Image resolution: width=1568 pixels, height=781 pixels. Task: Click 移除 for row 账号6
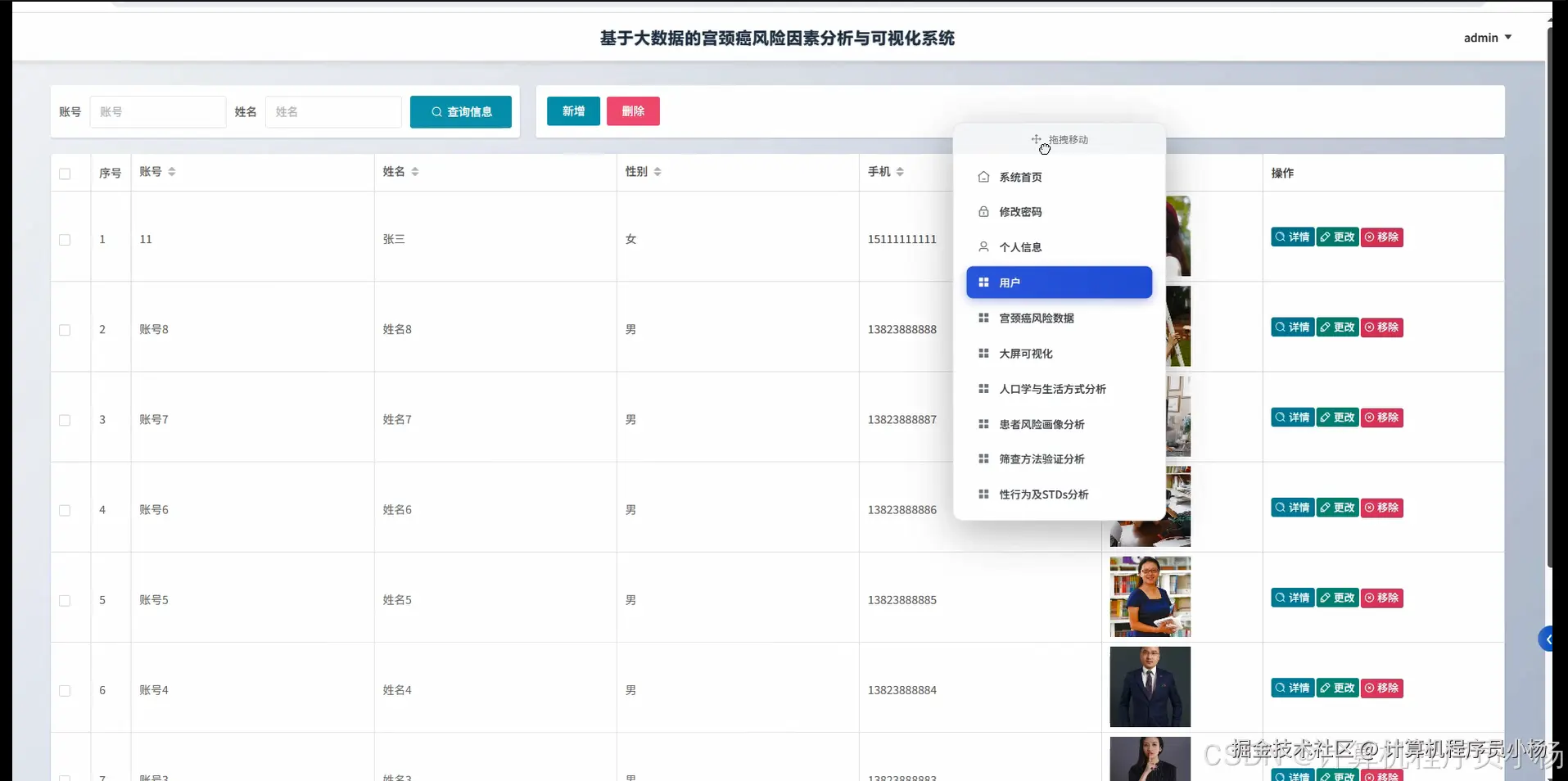[x=1382, y=508]
